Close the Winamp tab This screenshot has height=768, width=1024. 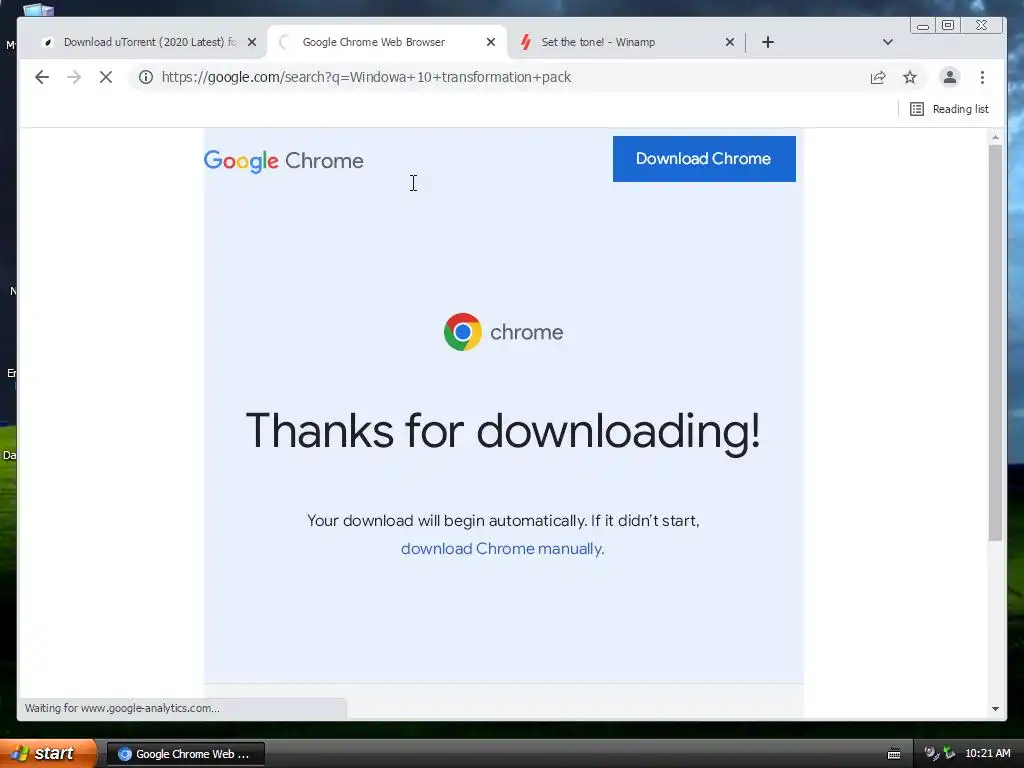click(x=730, y=42)
